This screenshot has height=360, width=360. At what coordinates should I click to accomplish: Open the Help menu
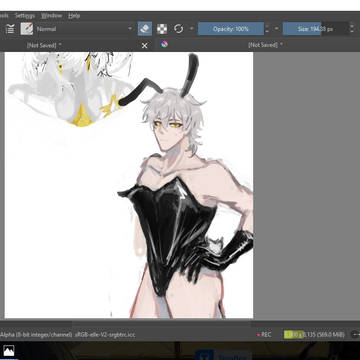(74, 16)
